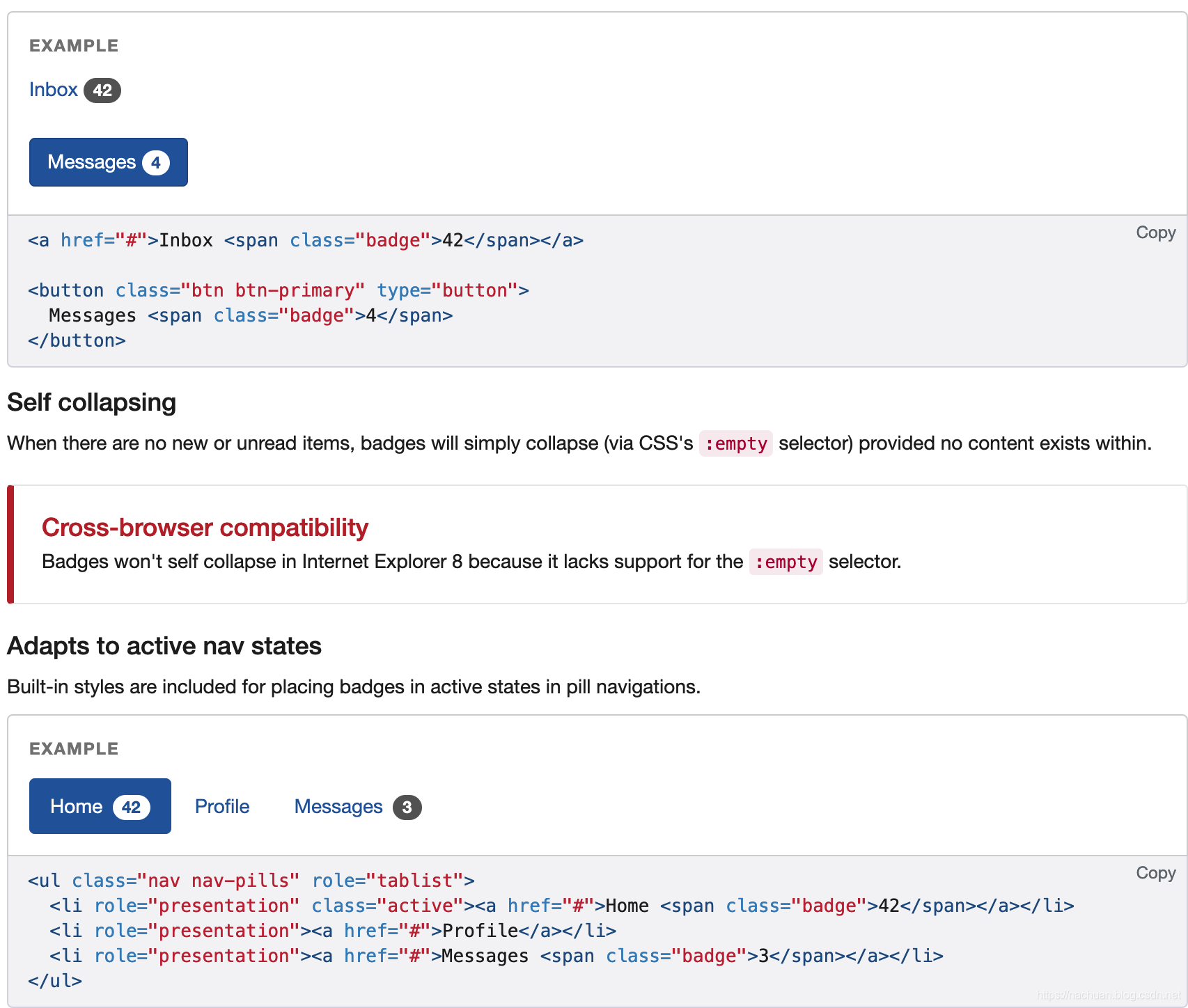Select the Self collapsing heading
Screen dimensions: 1188x1008
pyautogui.click(x=91, y=402)
